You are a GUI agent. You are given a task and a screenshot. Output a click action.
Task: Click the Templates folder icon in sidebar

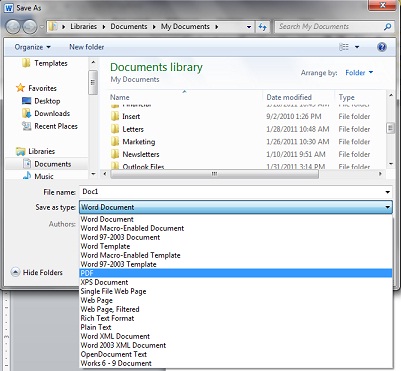pos(26,63)
